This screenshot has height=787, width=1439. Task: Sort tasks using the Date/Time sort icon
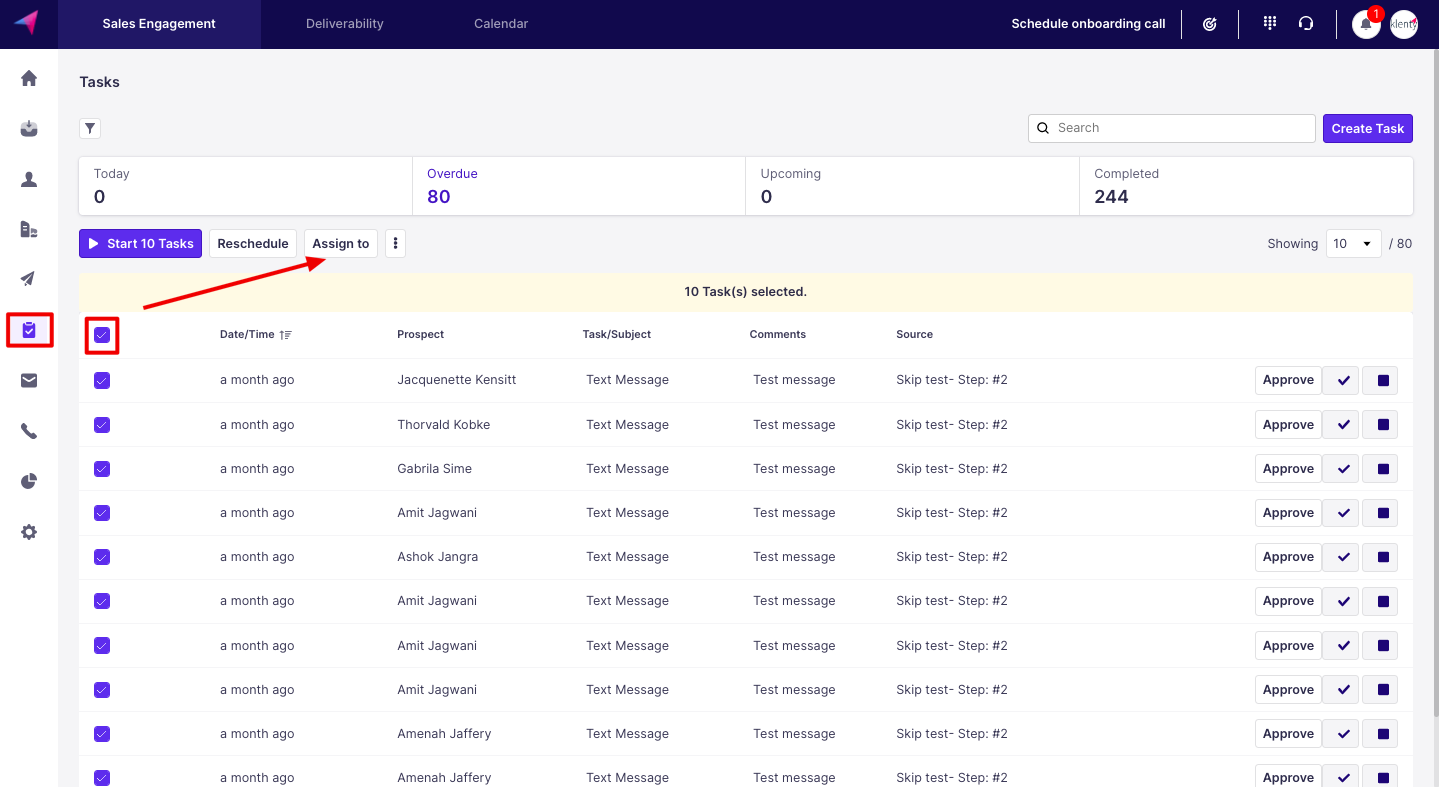pos(286,334)
